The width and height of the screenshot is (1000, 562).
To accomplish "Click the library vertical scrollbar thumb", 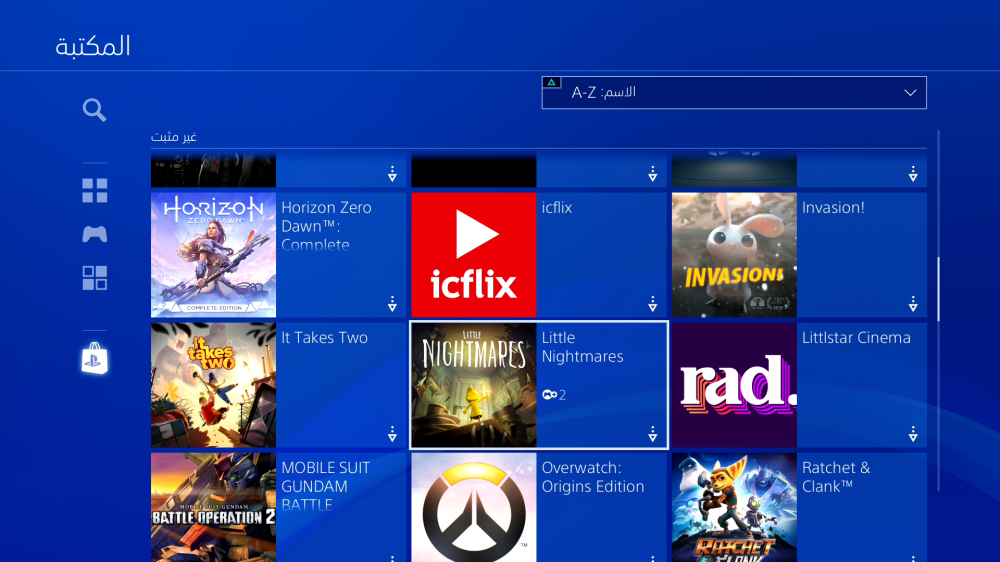I will 938,289.
